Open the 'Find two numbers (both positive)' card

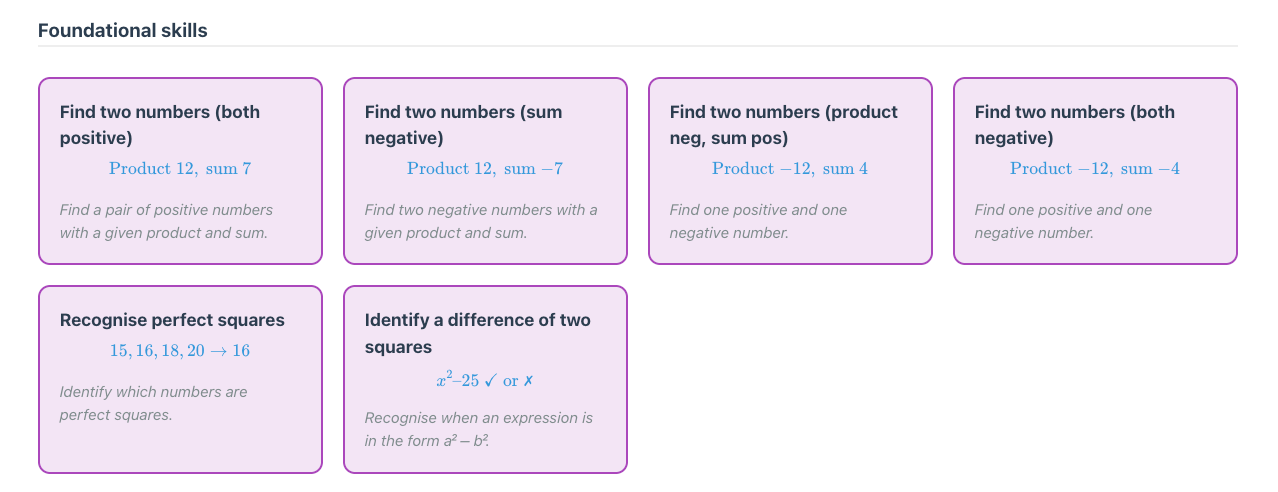point(180,171)
